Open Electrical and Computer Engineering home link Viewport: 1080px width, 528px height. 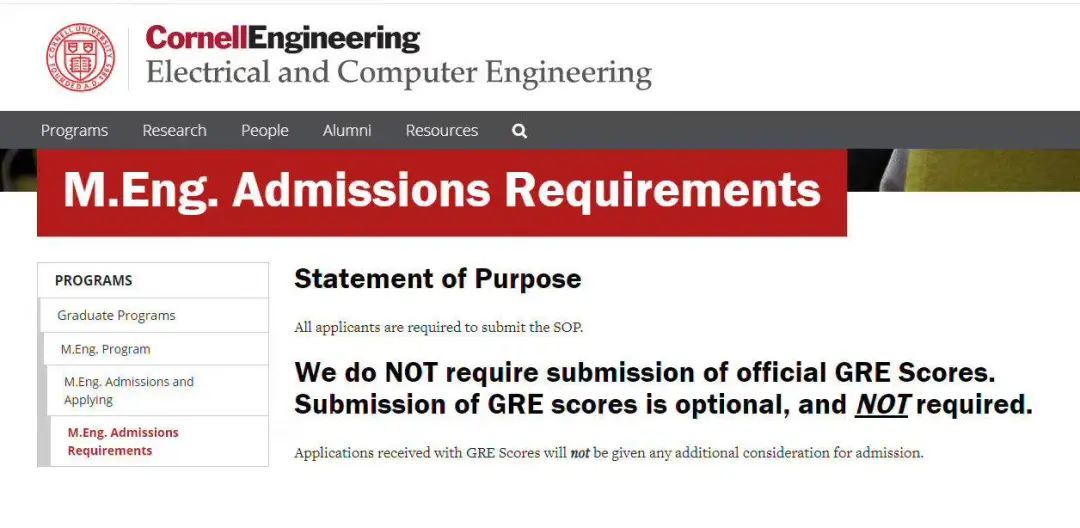[398, 73]
